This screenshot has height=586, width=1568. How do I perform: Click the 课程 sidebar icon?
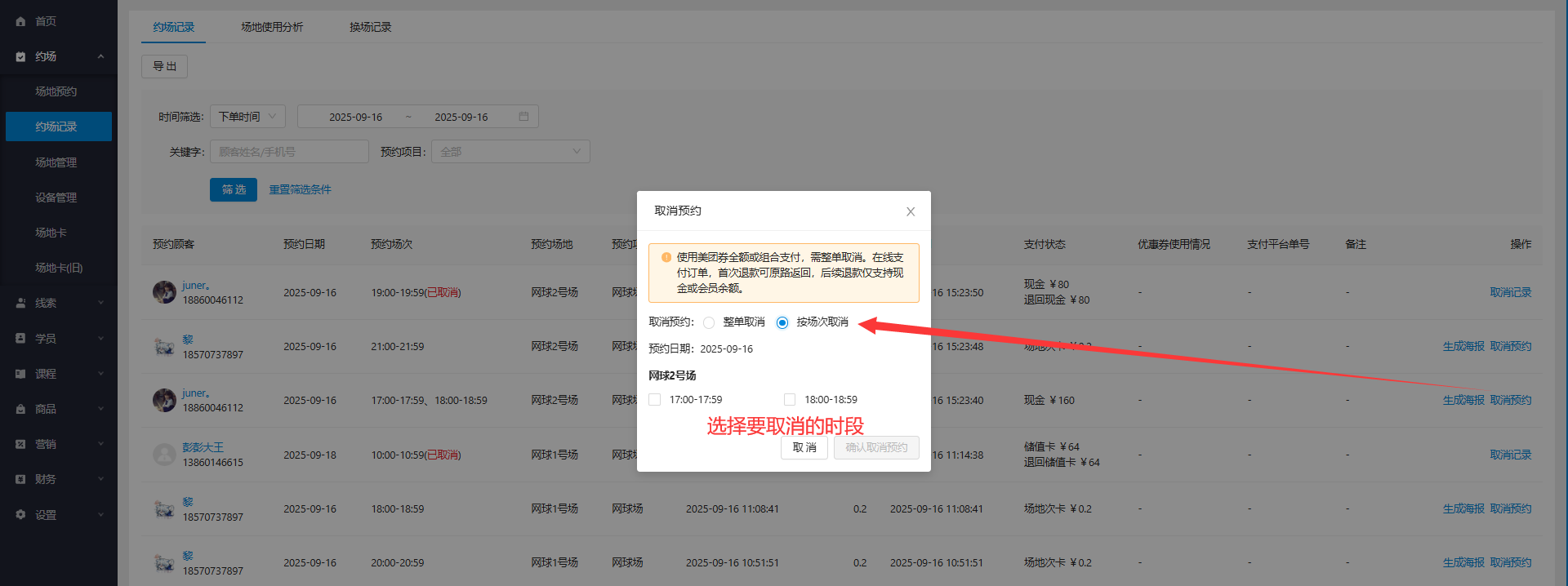[20, 374]
